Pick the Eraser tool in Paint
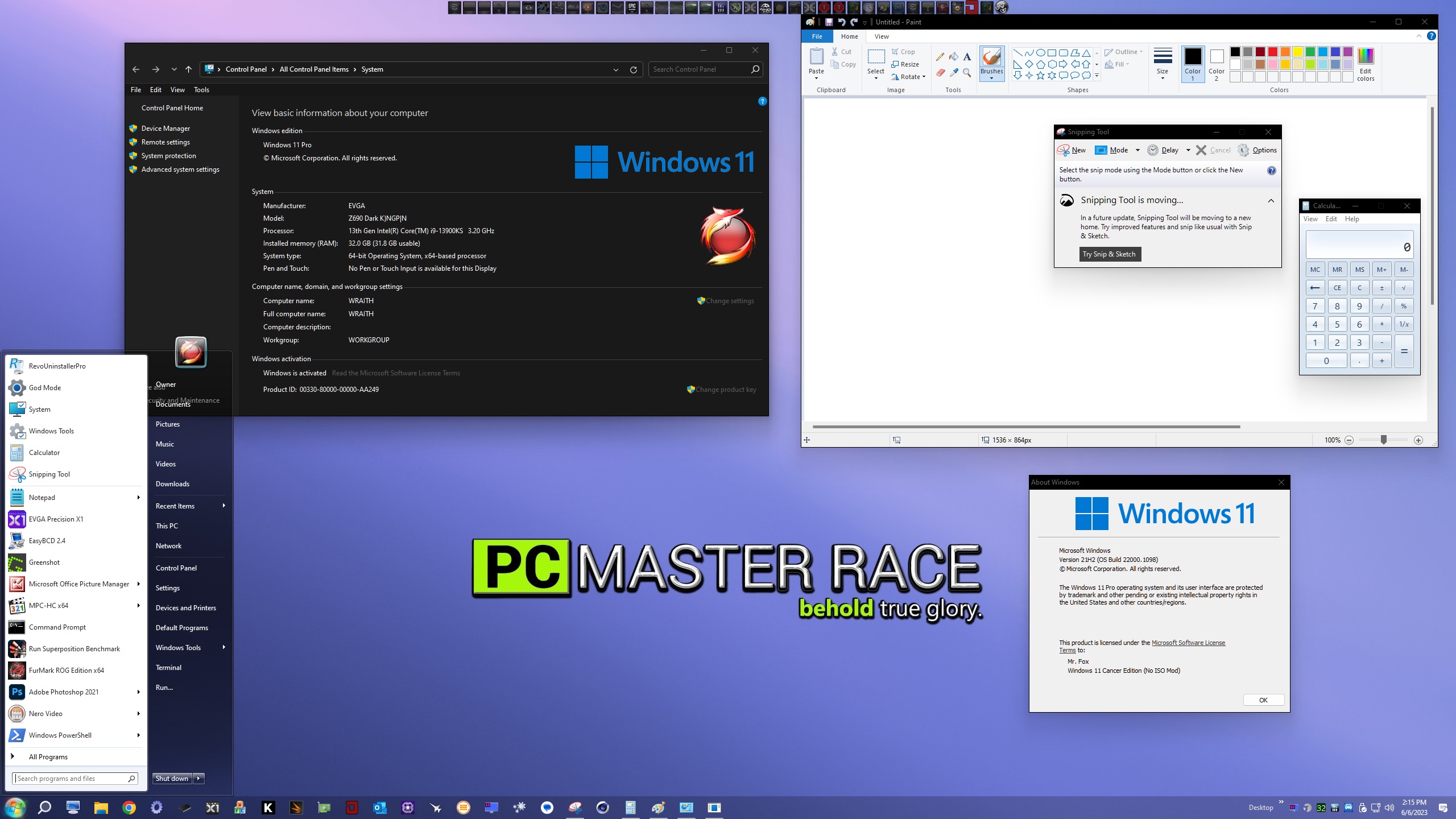Screen dimensions: 1456x819 click(940, 73)
